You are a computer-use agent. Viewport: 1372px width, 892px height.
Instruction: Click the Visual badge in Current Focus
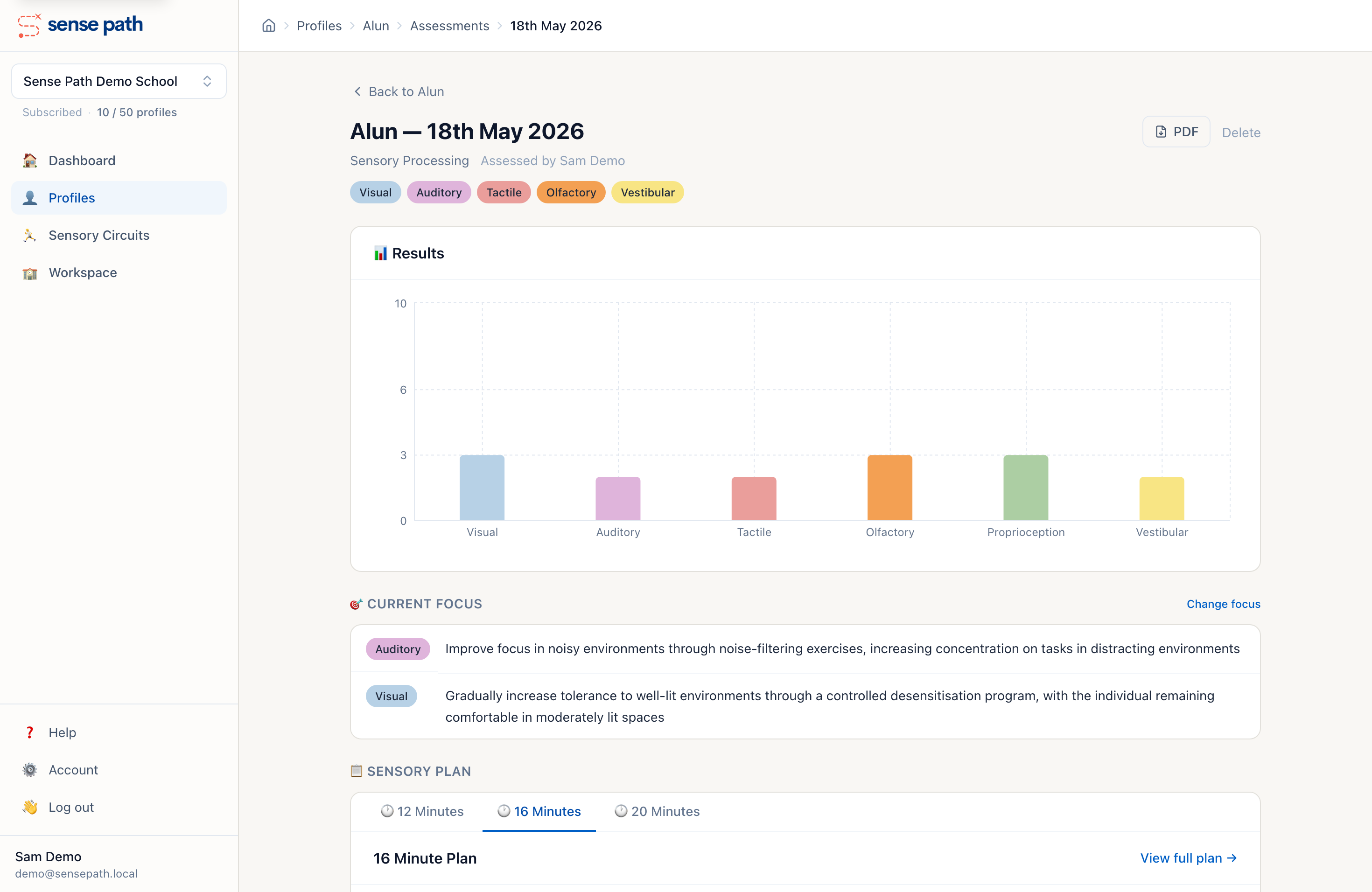click(392, 696)
